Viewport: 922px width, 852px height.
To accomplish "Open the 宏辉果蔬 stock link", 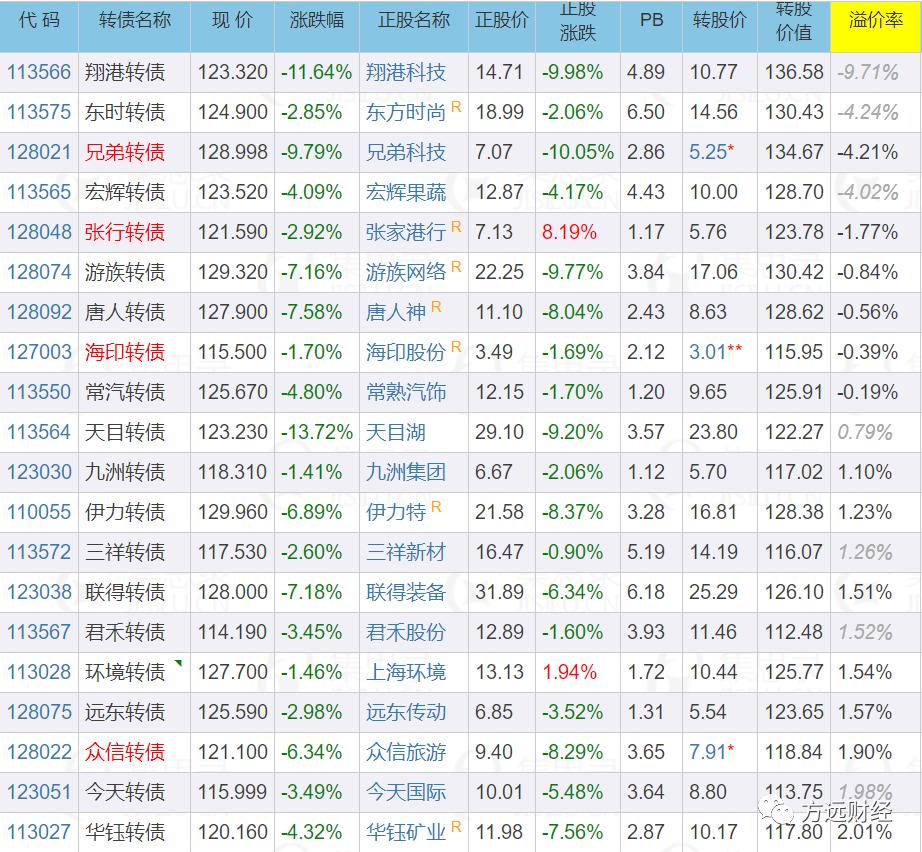I will [406, 192].
